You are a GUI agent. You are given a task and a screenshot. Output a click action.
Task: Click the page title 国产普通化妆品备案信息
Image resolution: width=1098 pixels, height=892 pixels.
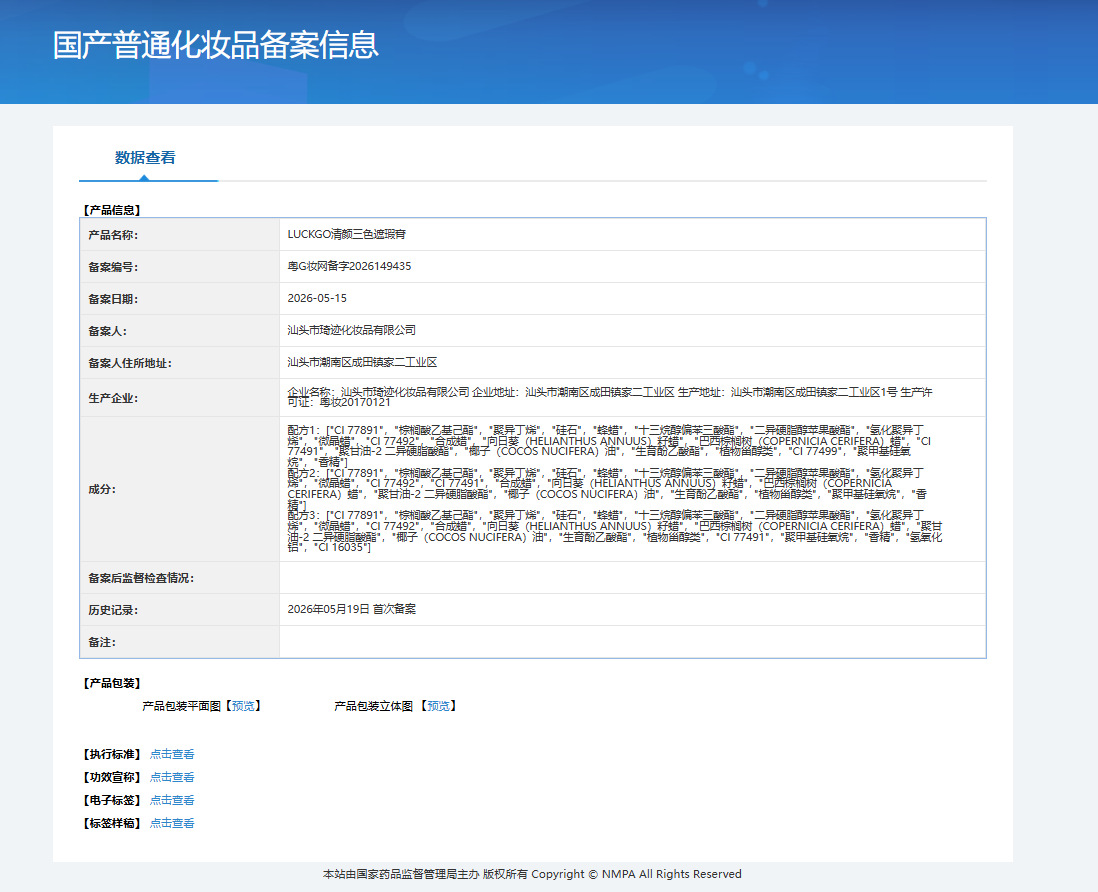(216, 46)
